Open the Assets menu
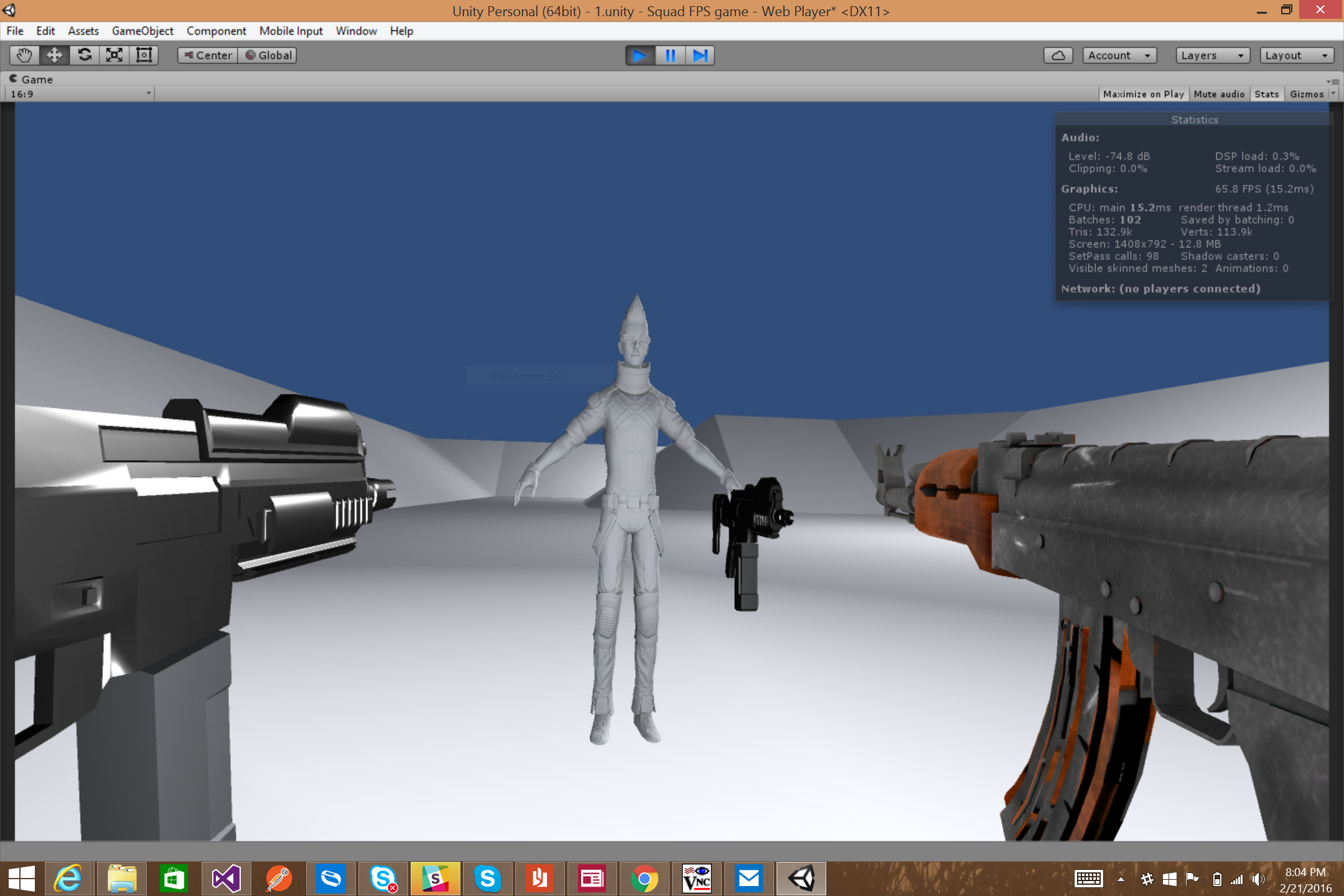 83,30
